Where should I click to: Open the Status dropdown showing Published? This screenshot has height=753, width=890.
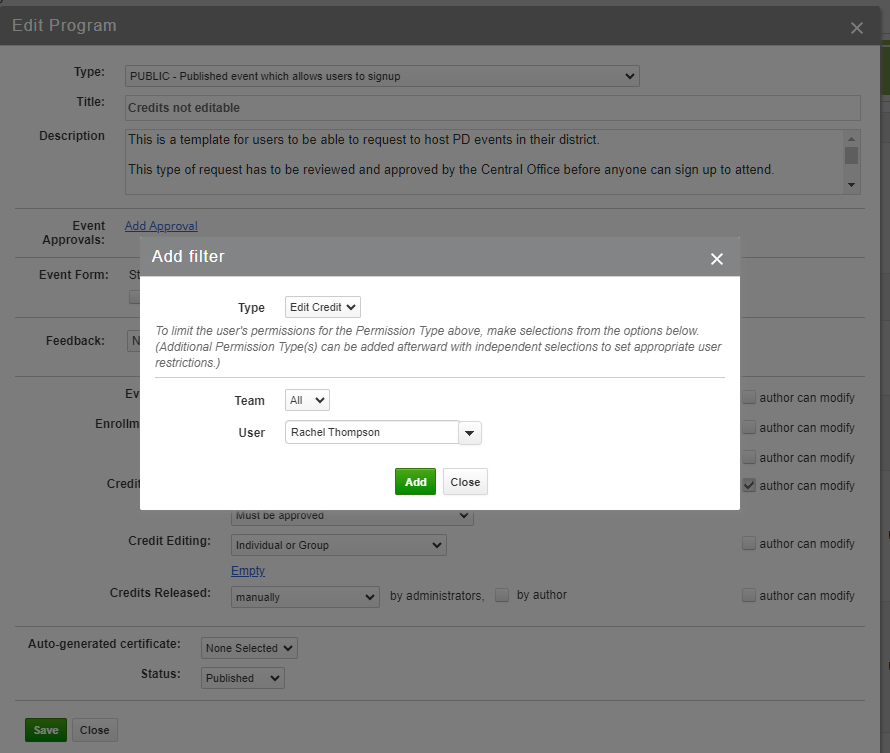(242, 677)
